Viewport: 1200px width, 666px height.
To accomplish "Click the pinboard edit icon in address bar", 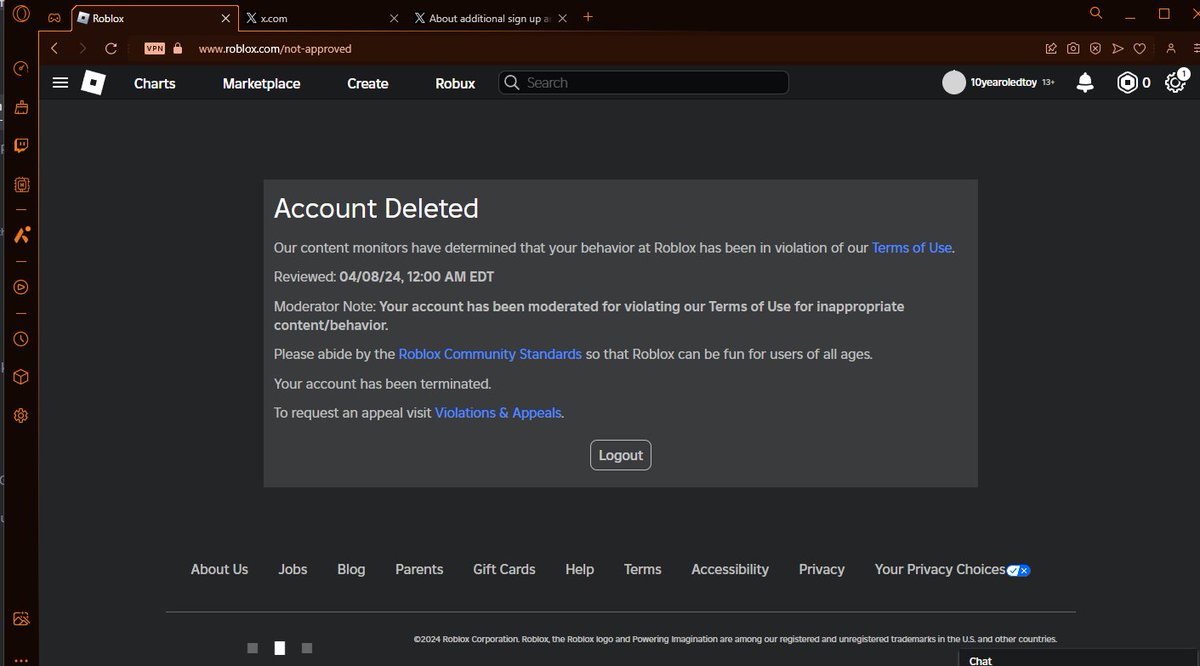I will click(1051, 48).
